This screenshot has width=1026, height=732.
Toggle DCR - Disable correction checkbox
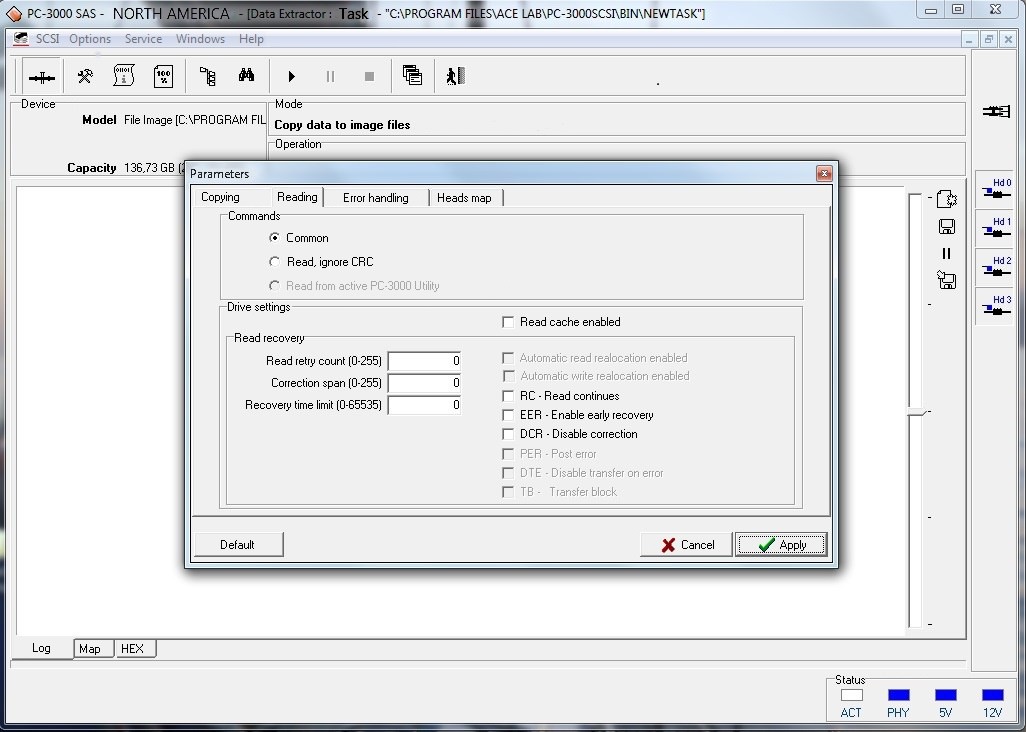508,434
